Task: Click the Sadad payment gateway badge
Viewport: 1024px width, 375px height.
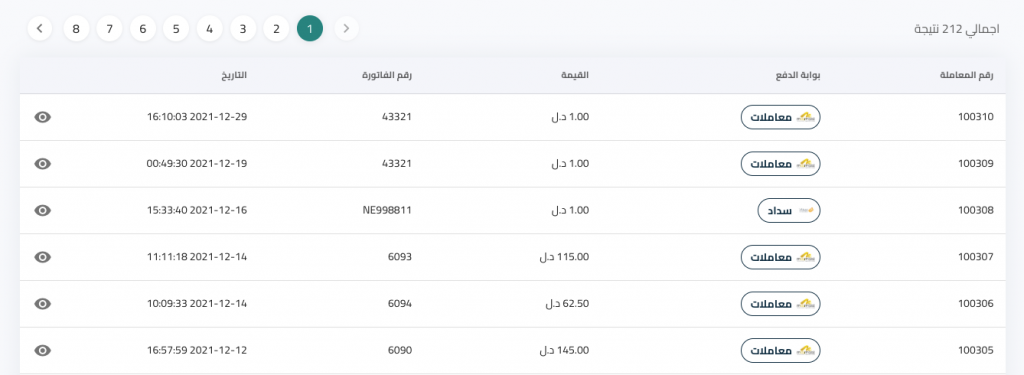Action: 789,210
